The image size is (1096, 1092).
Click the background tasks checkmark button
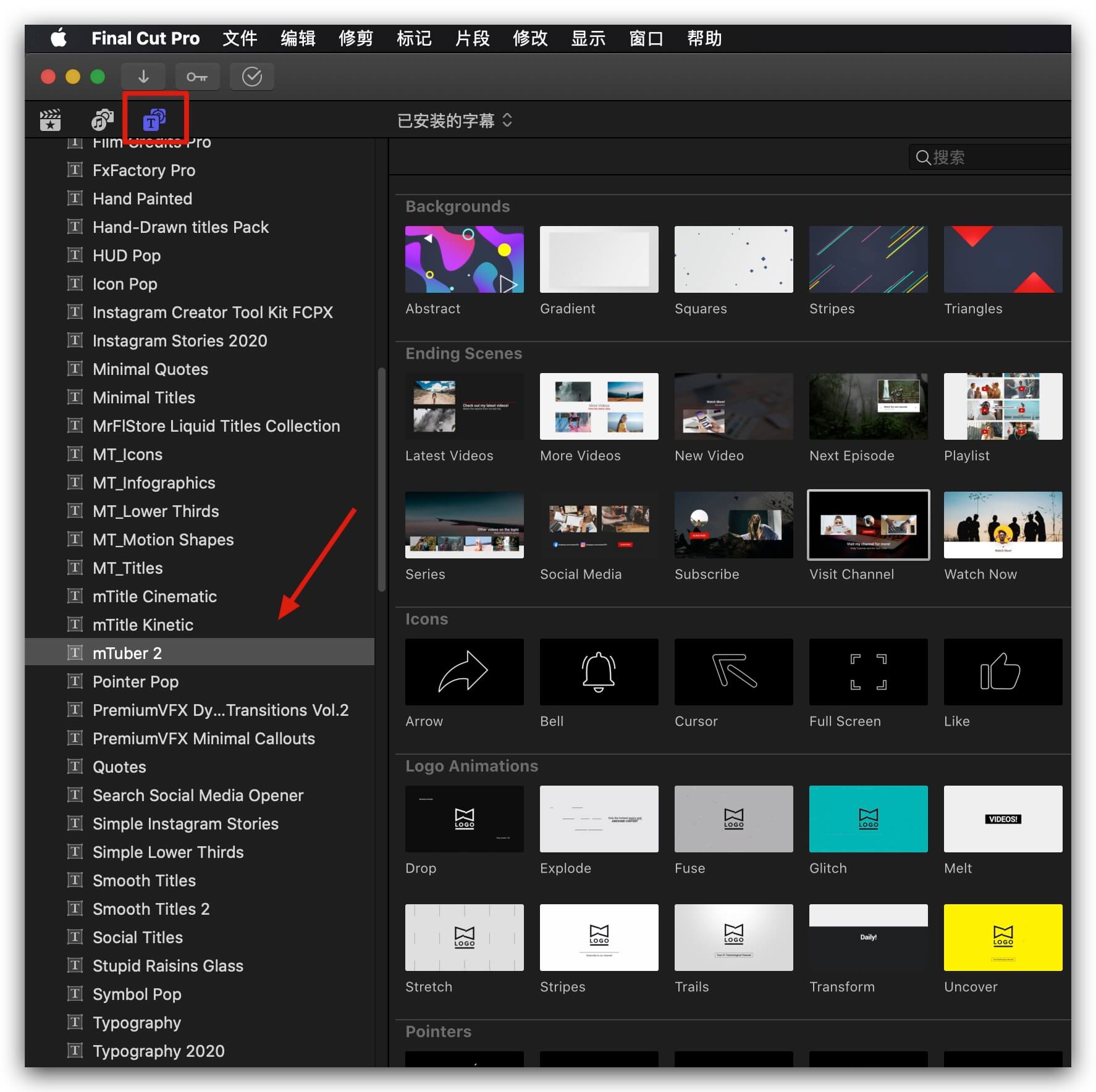251,77
